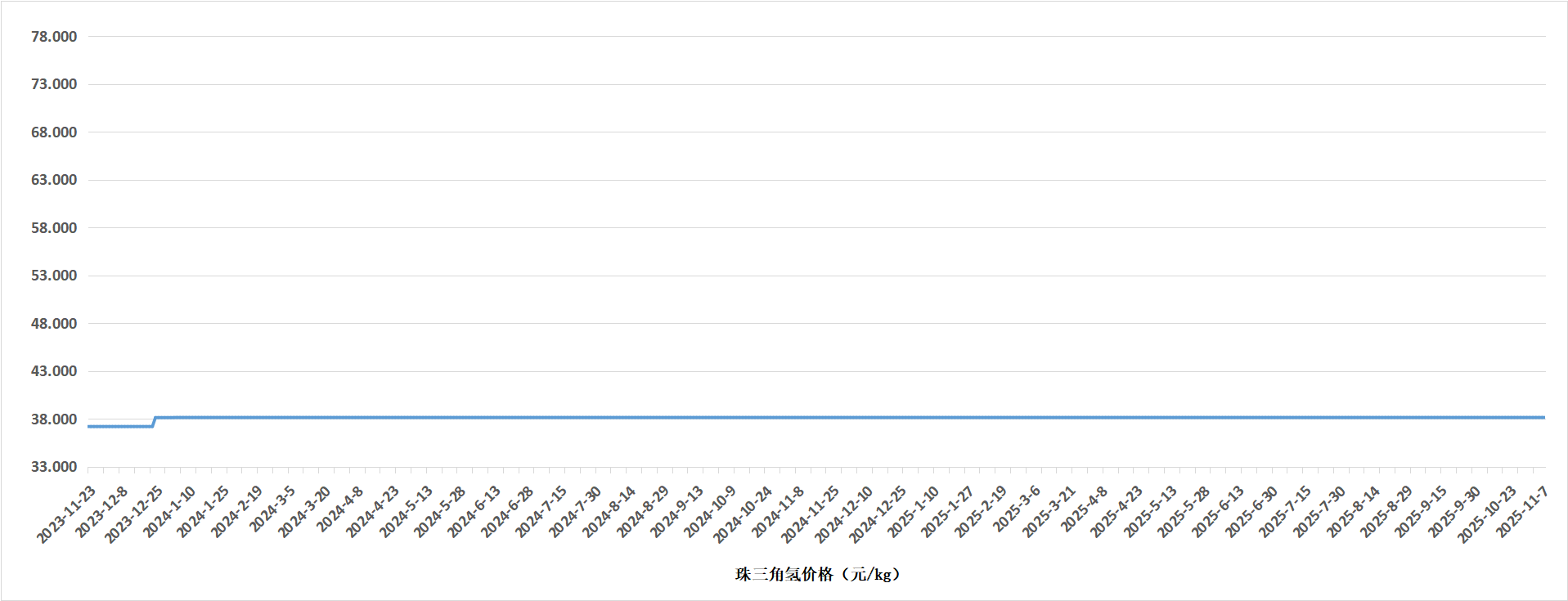Click the 2024-6-13 x-axis date
Viewport: 1568px width, 601px height.
pos(474,513)
